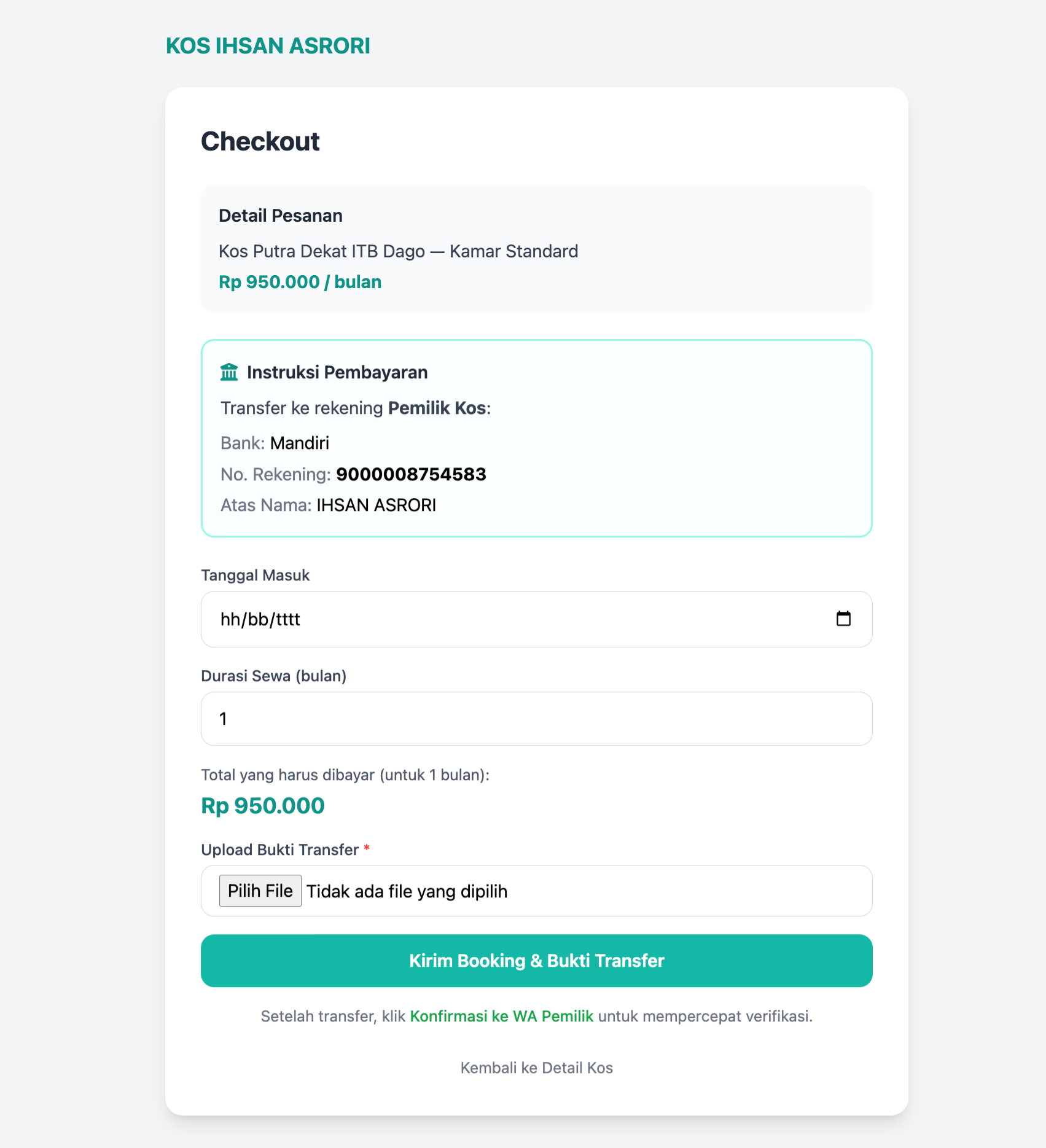Click the Rp 950.000 total amount
This screenshot has height=1148, width=1046.
pyautogui.click(x=263, y=806)
